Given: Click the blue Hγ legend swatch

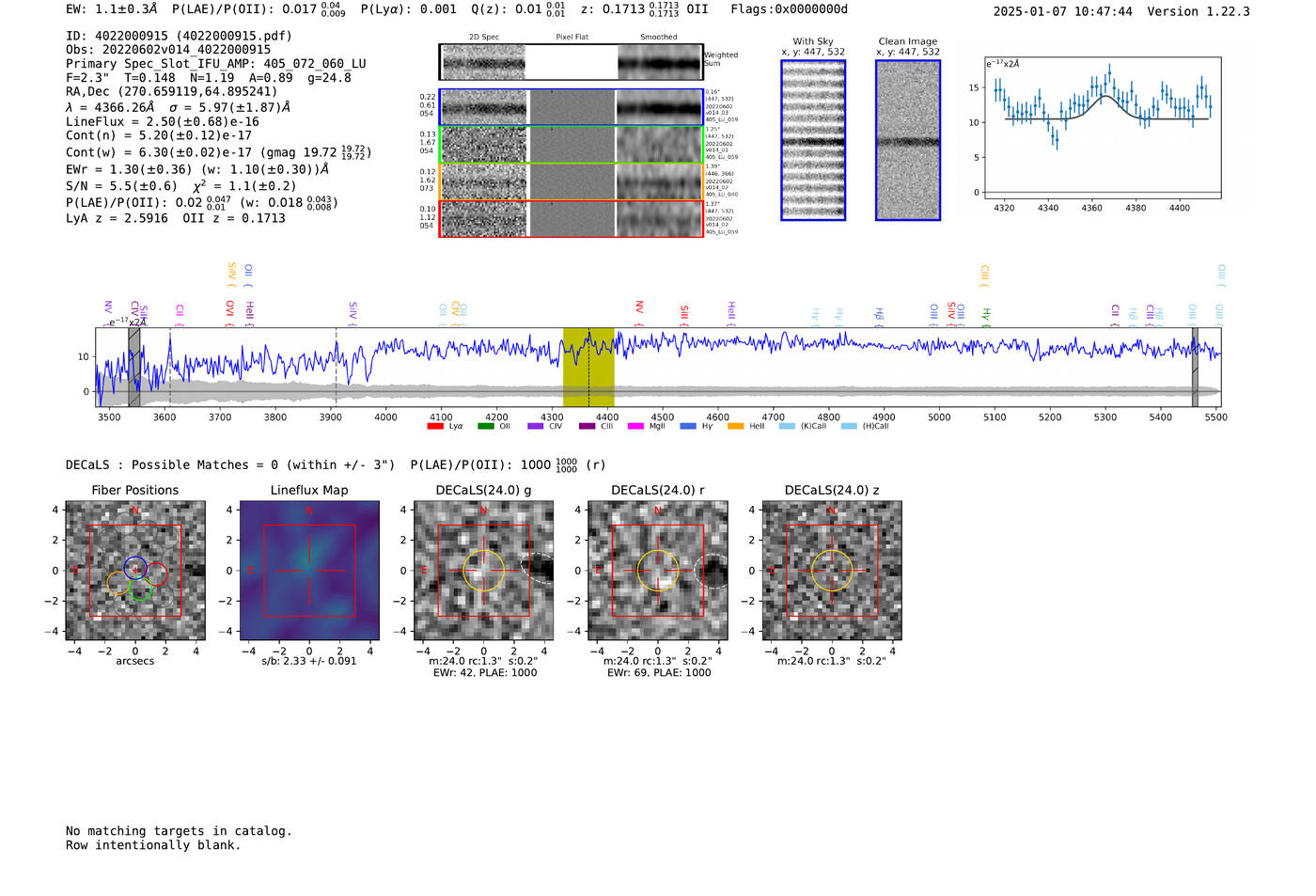Looking at the screenshot, I should point(688,426).
